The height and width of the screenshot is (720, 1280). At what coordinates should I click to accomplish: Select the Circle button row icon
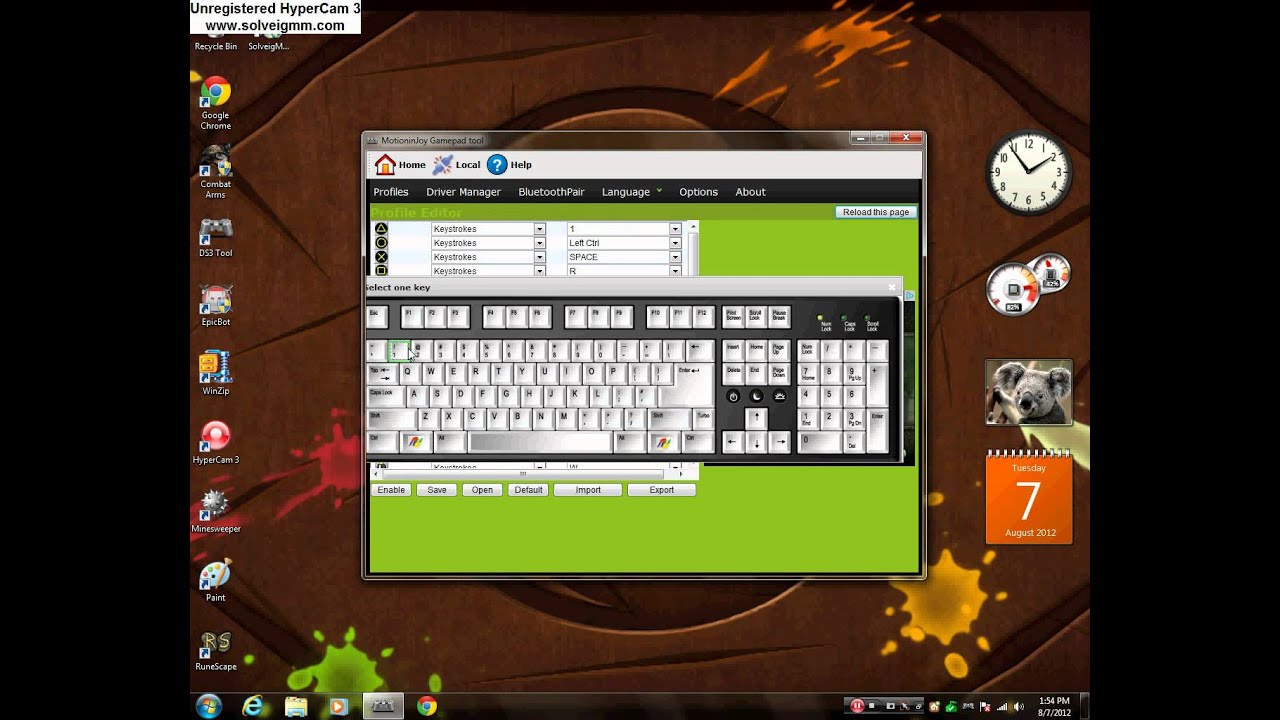(x=381, y=243)
